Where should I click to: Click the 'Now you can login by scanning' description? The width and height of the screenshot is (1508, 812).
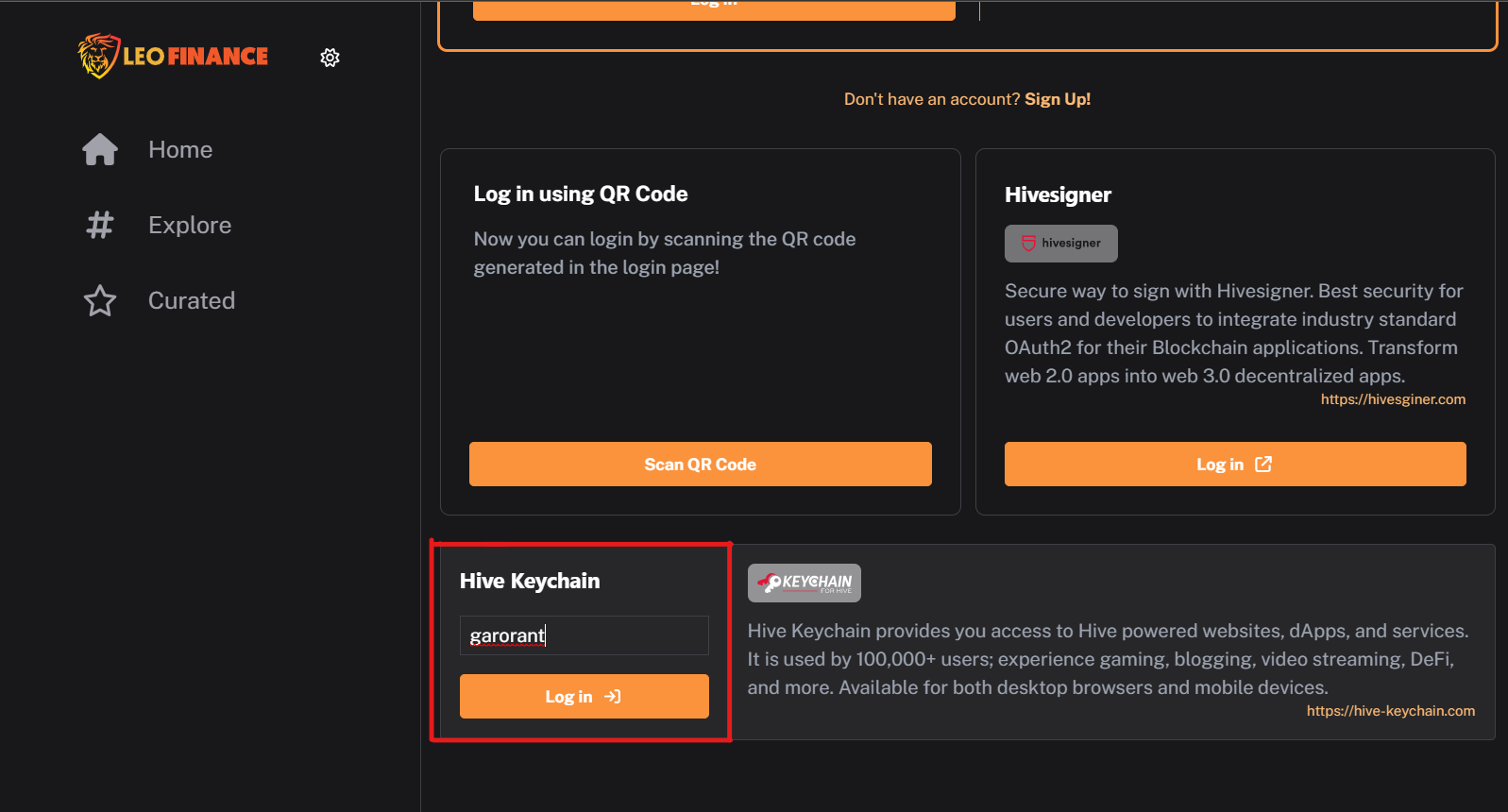pyautogui.click(x=665, y=253)
